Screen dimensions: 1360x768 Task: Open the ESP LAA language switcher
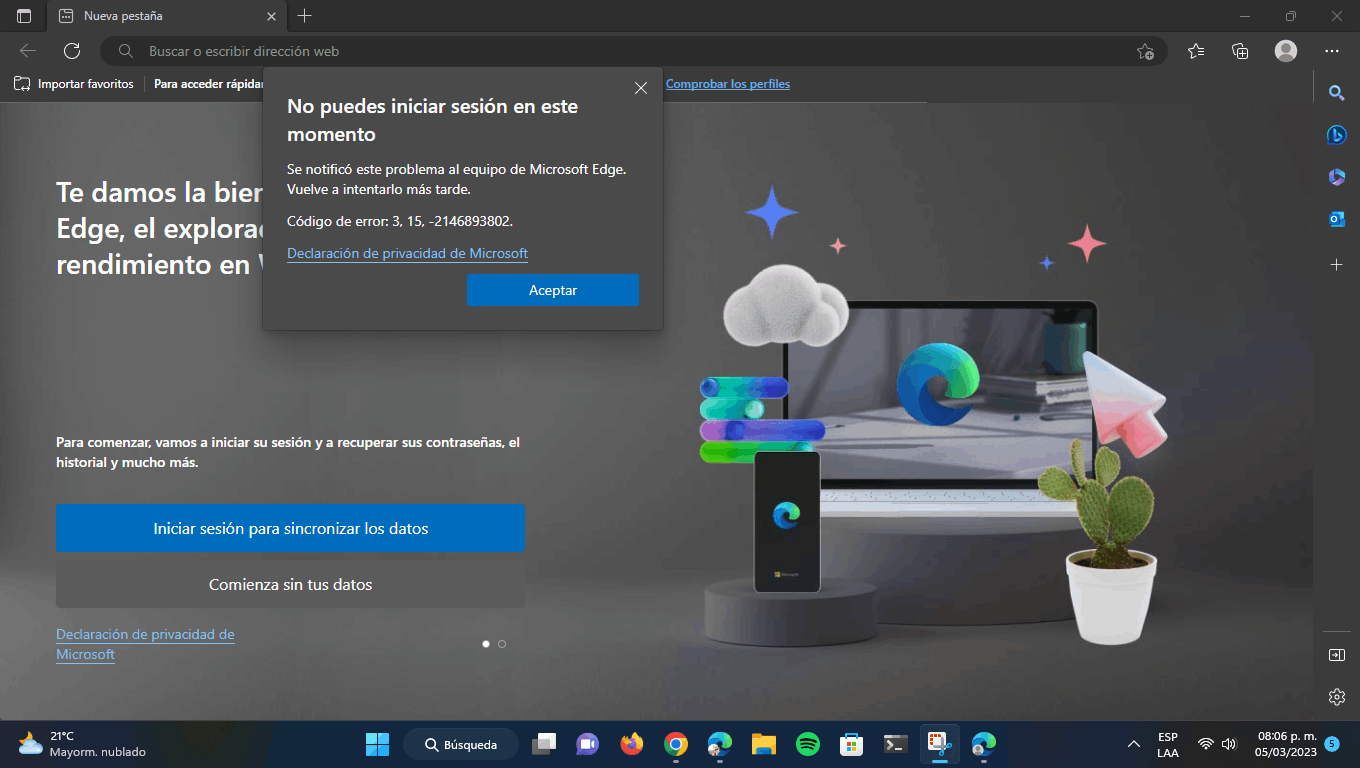click(1168, 744)
